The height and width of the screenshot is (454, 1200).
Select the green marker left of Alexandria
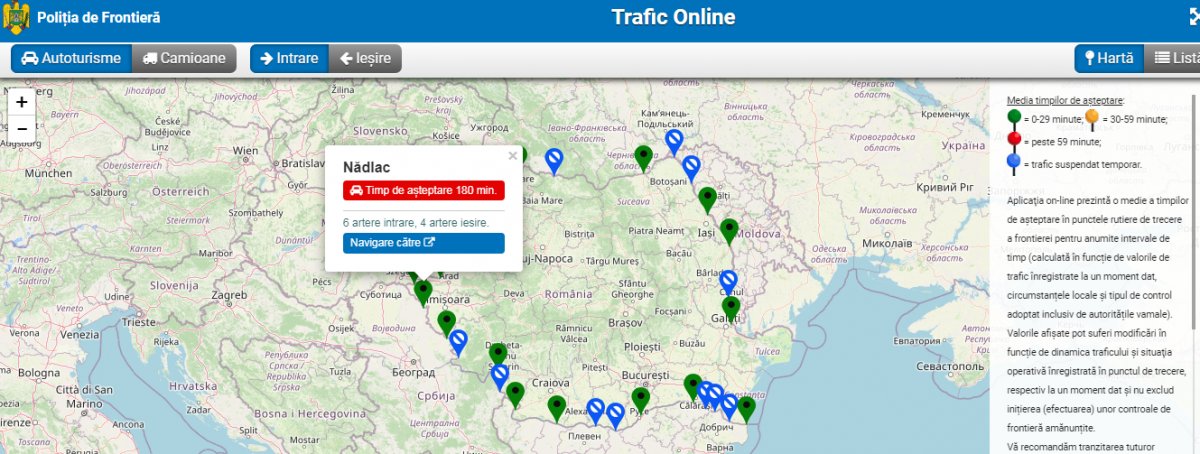[557, 407]
